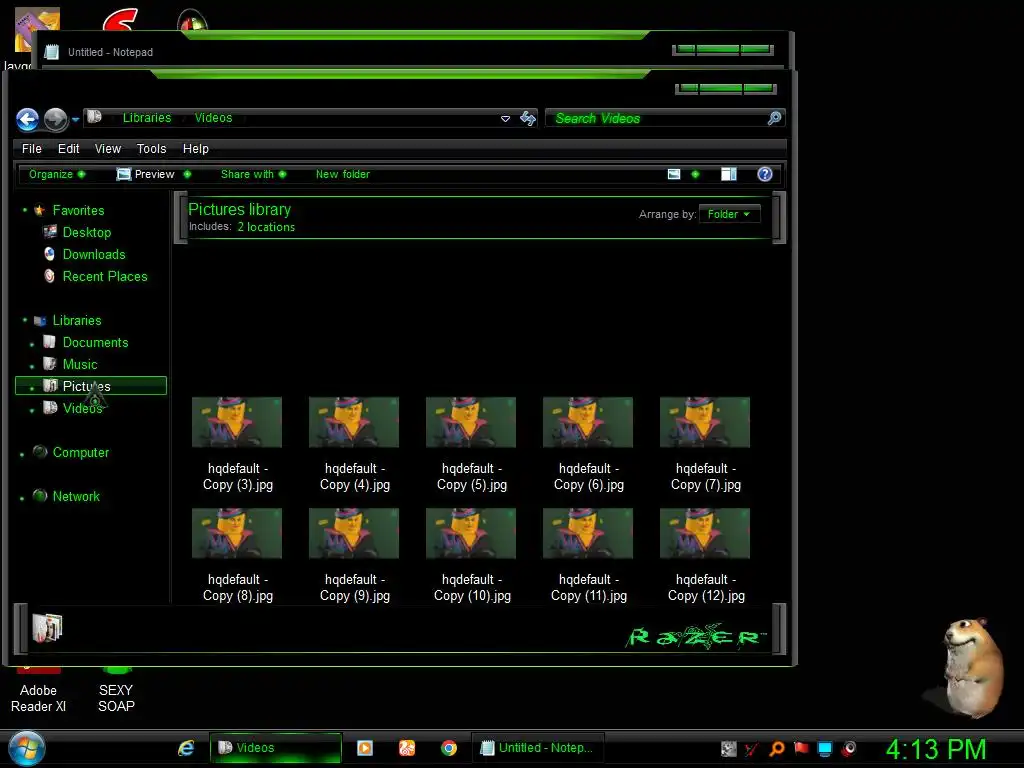Collapse the Favorites group
The image size is (1024, 768).
(25, 210)
